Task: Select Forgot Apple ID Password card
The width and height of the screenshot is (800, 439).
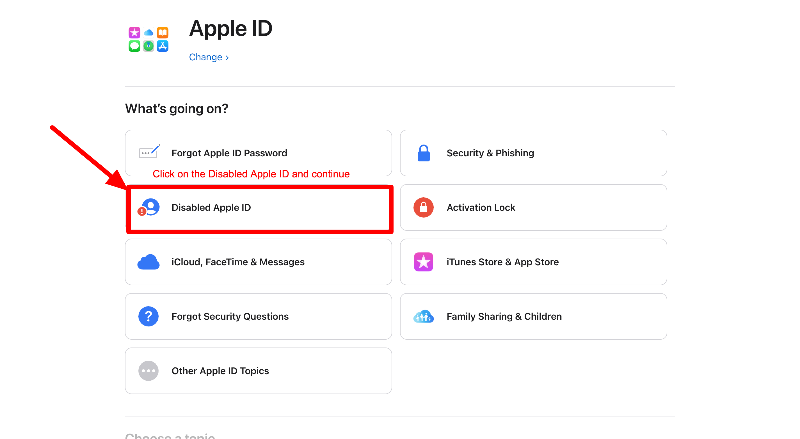Action: [258, 153]
